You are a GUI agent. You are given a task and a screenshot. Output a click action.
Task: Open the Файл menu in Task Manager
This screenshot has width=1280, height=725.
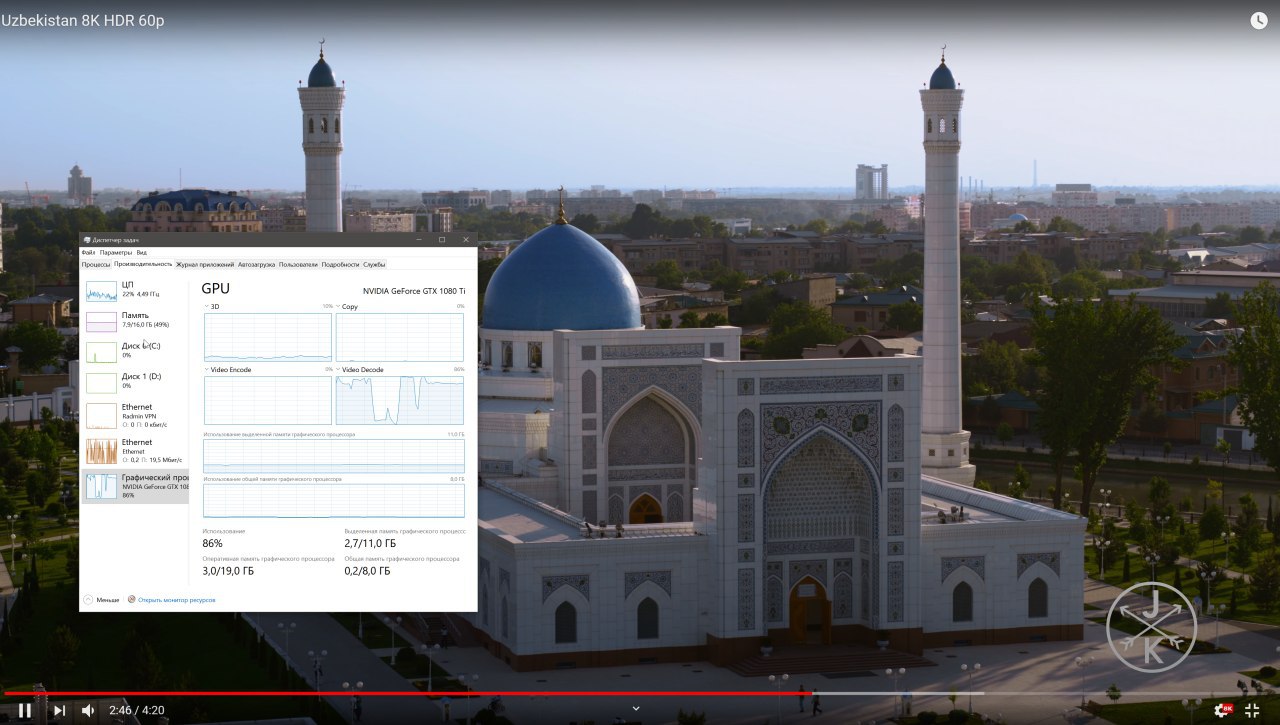[88, 253]
